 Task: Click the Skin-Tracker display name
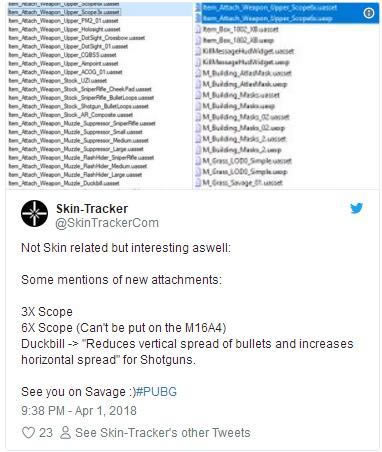coord(92,209)
